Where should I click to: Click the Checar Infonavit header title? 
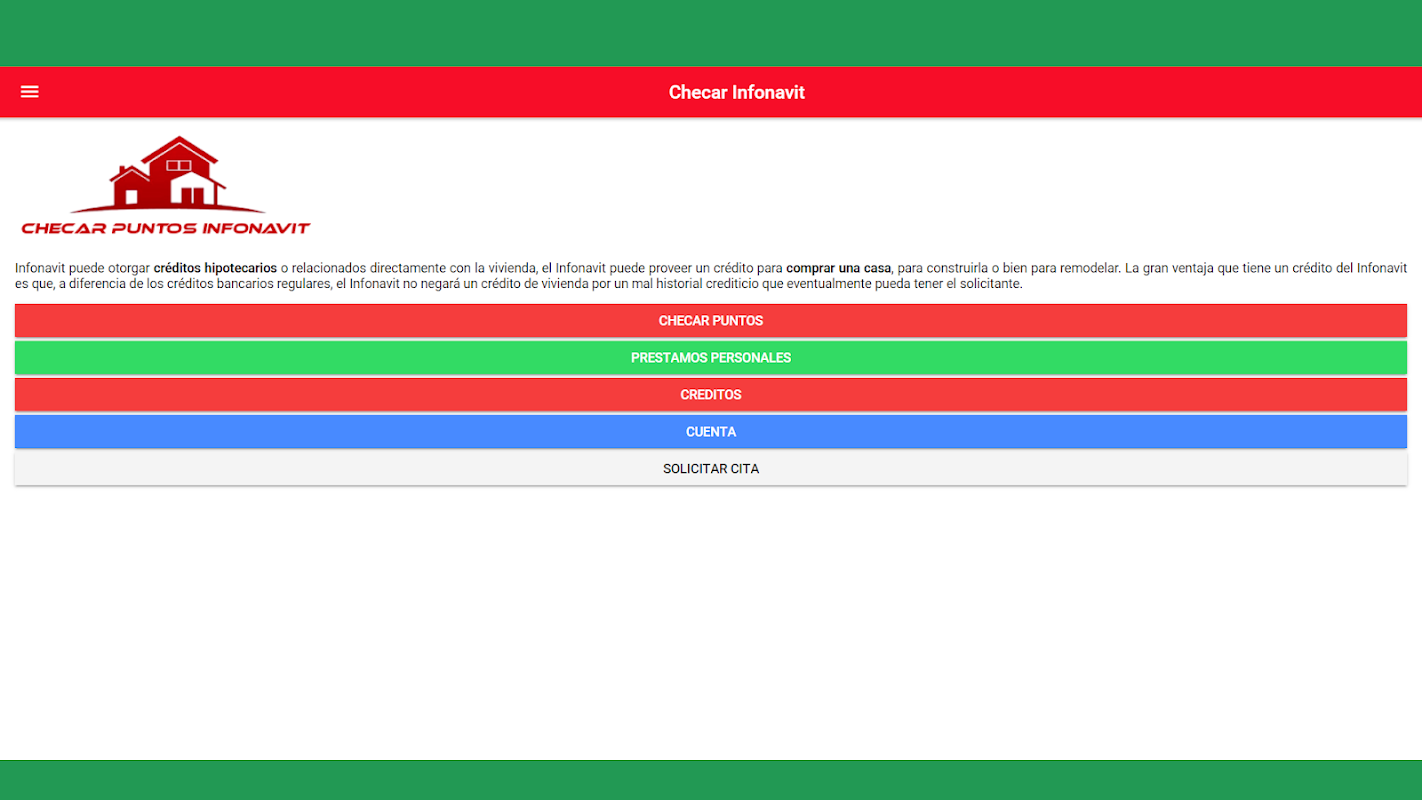tap(737, 92)
